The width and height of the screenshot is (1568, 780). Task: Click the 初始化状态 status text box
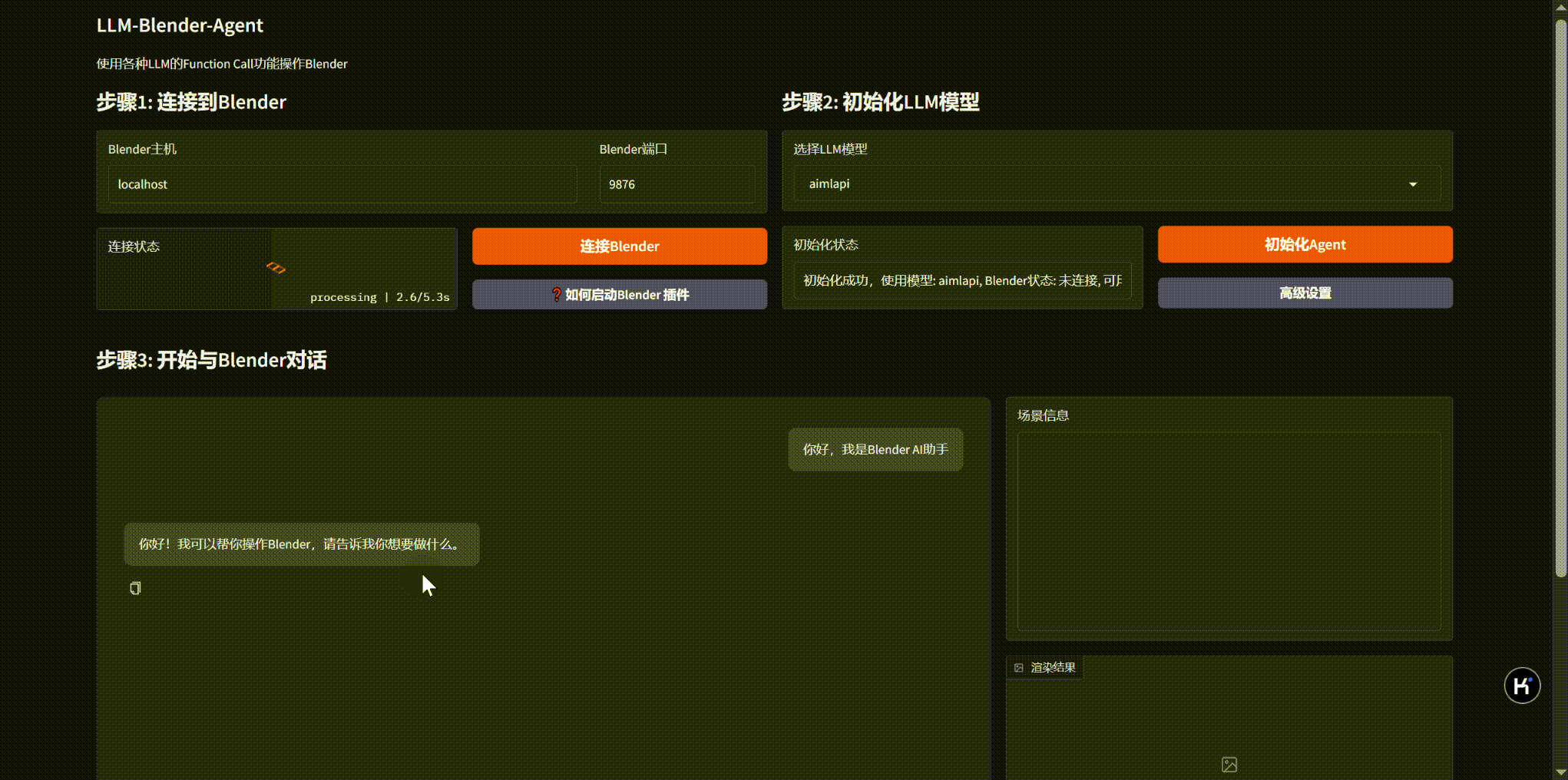pyautogui.click(x=962, y=280)
